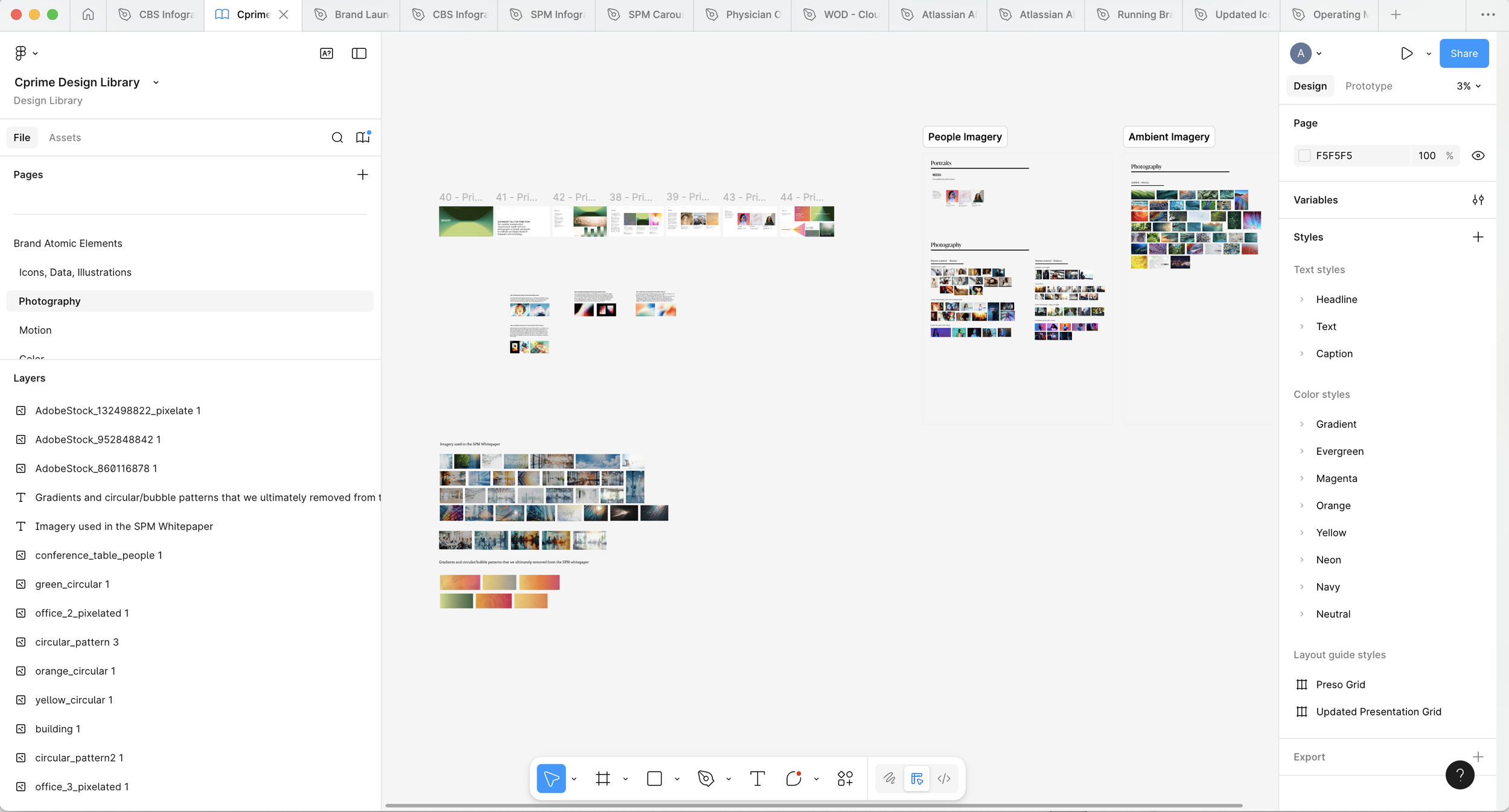Image resolution: width=1509 pixels, height=812 pixels.
Task: Switch to the Prototype tab
Action: point(1368,86)
